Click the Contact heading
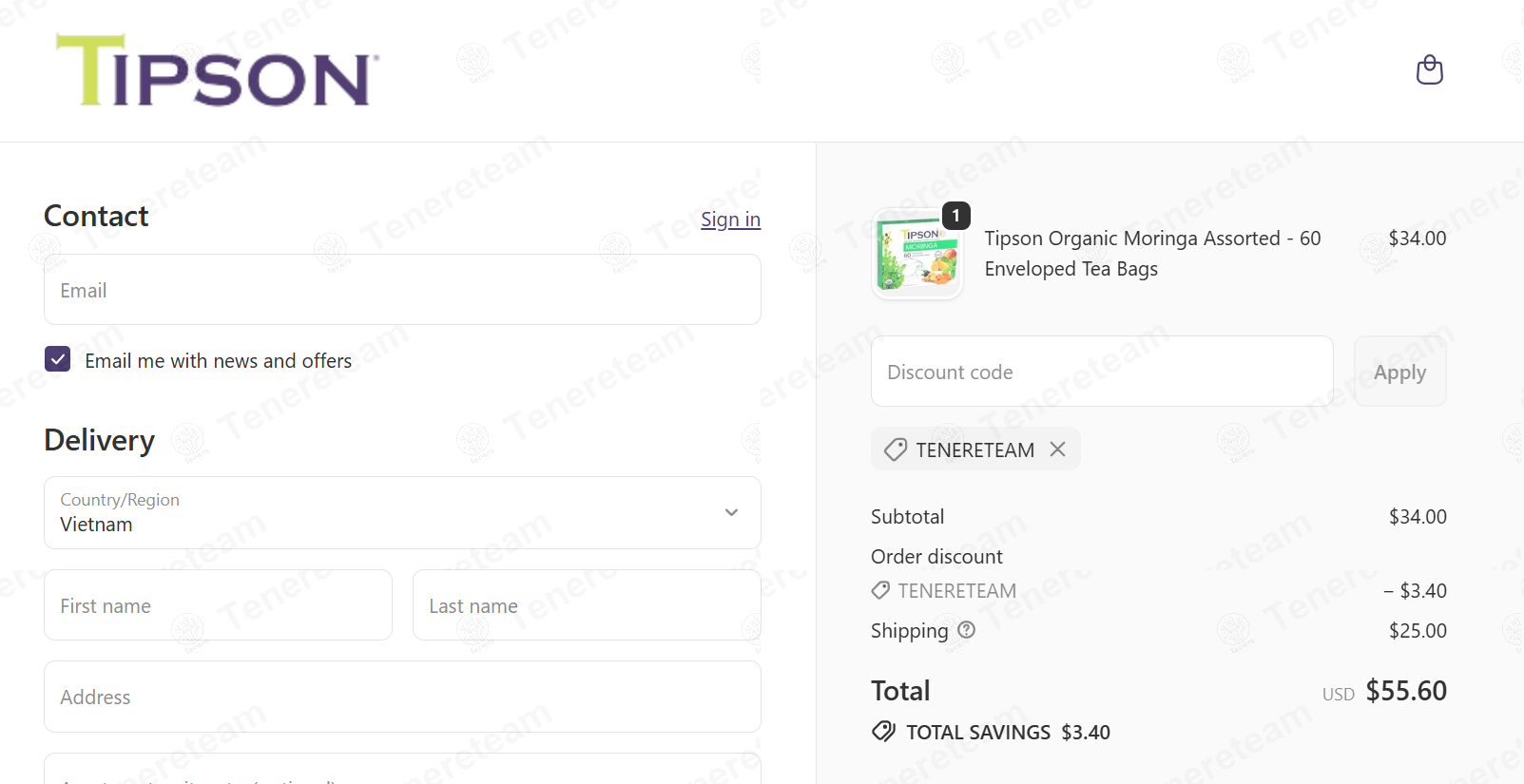This screenshot has width=1524, height=784. (x=96, y=216)
